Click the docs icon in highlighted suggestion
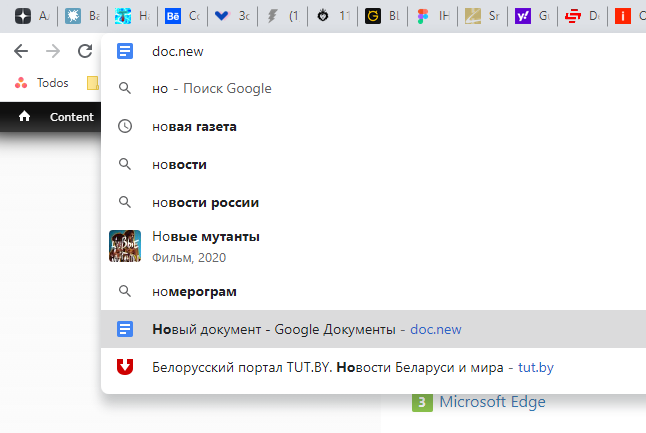This screenshot has width=646, height=433. click(125, 329)
